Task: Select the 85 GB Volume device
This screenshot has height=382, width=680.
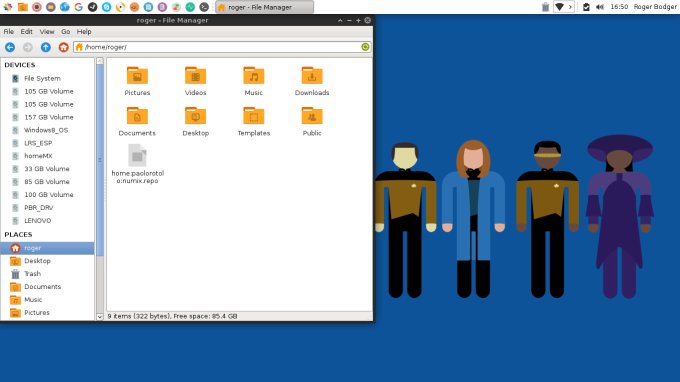Action: coord(47,182)
